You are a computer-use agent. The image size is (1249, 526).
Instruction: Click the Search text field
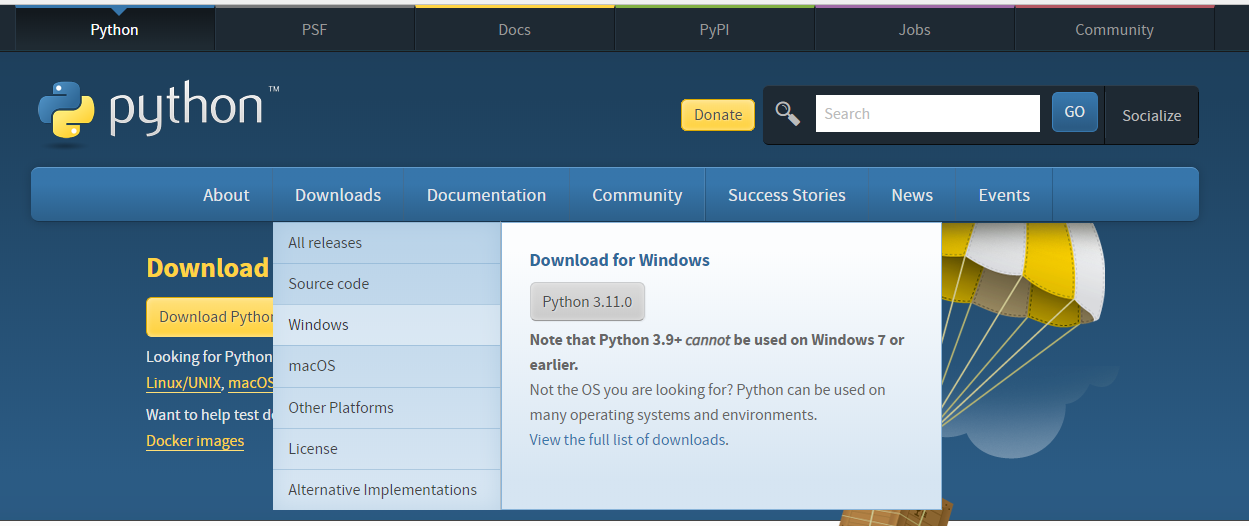click(927, 114)
